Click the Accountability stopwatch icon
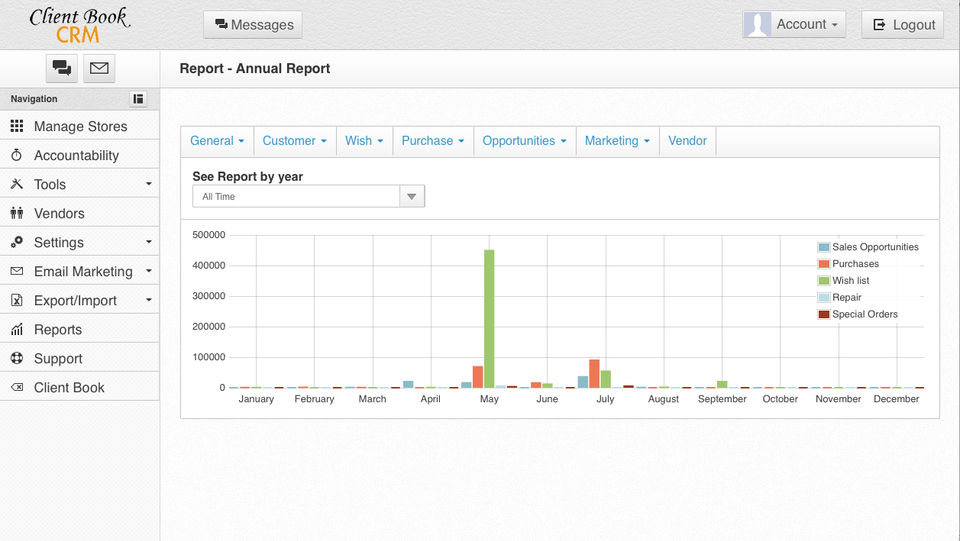 click(x=16, y=155)
